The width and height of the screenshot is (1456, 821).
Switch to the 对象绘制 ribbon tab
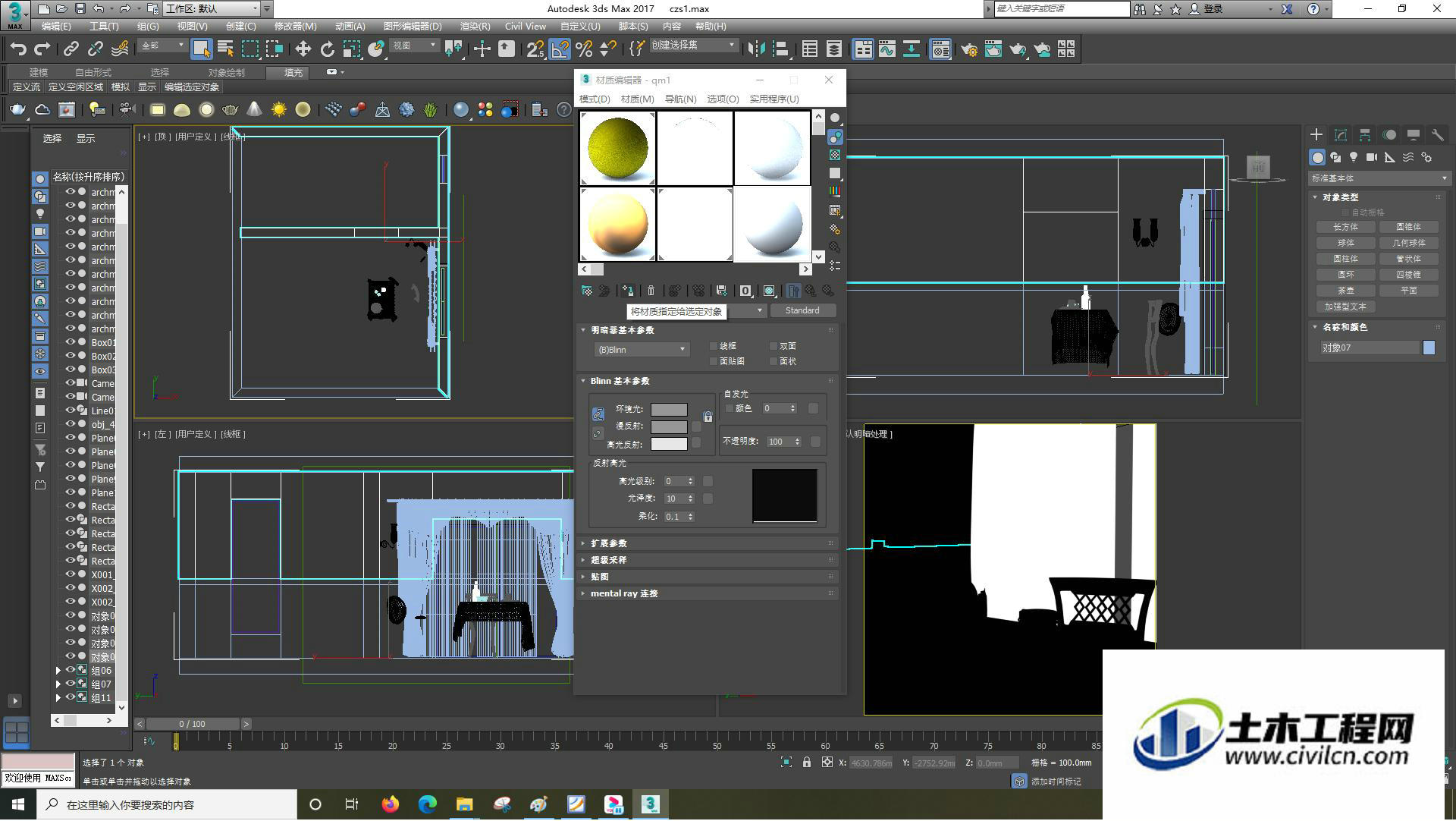pyautogui.click(x=226, y=73)
